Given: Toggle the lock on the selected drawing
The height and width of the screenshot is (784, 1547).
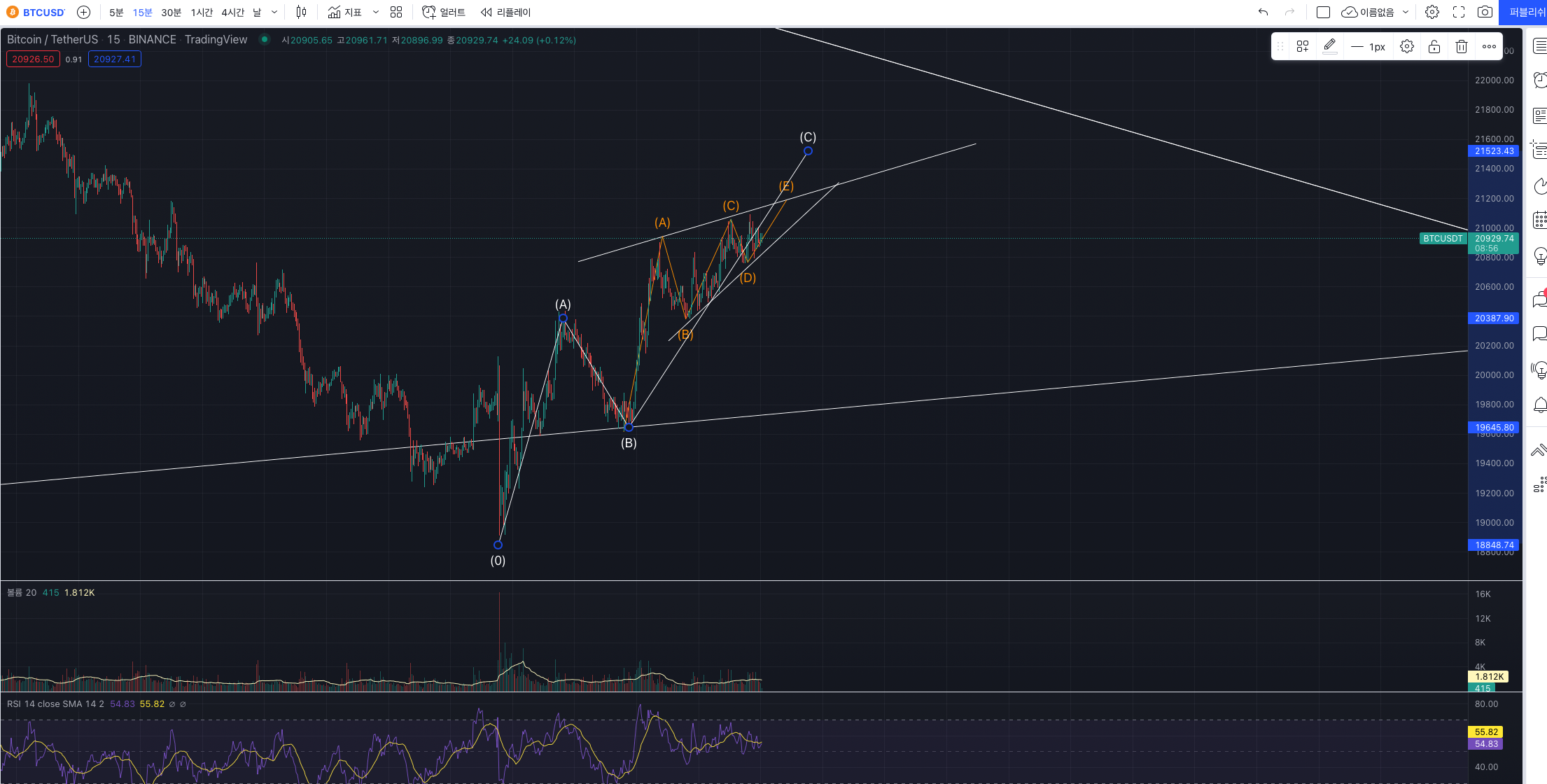Looking at the screenshot, I should click(1434, 46).
